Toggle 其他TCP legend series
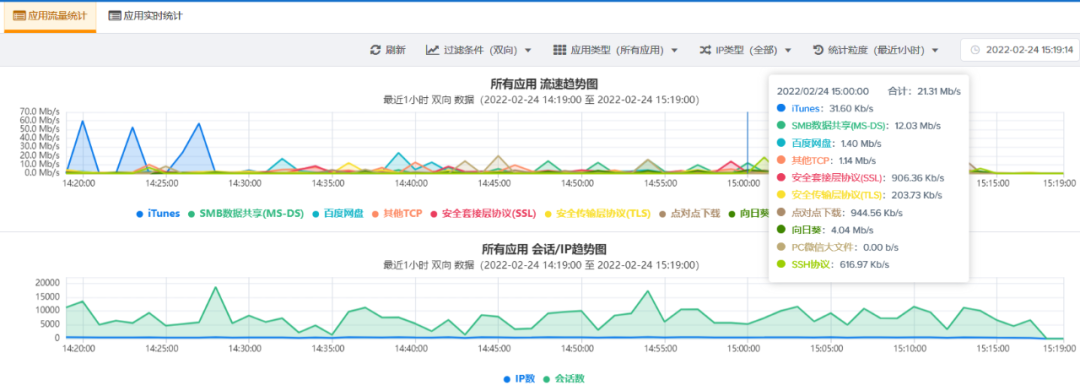The width and height of the screenshot is (1080, 391). click(397, 213)
